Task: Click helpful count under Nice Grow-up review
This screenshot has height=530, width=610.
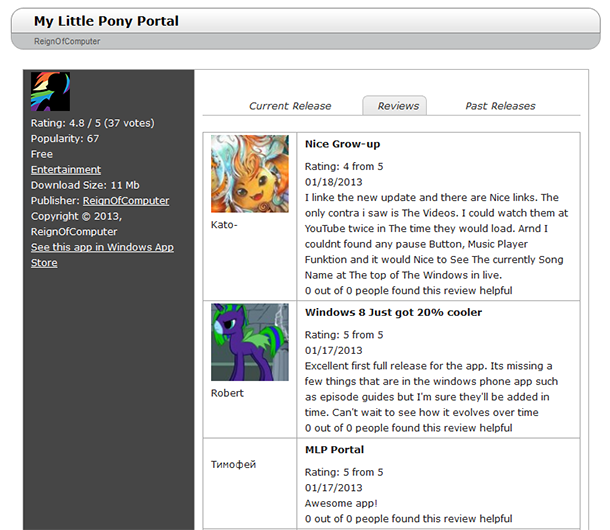Action: [x=408, y=291]
